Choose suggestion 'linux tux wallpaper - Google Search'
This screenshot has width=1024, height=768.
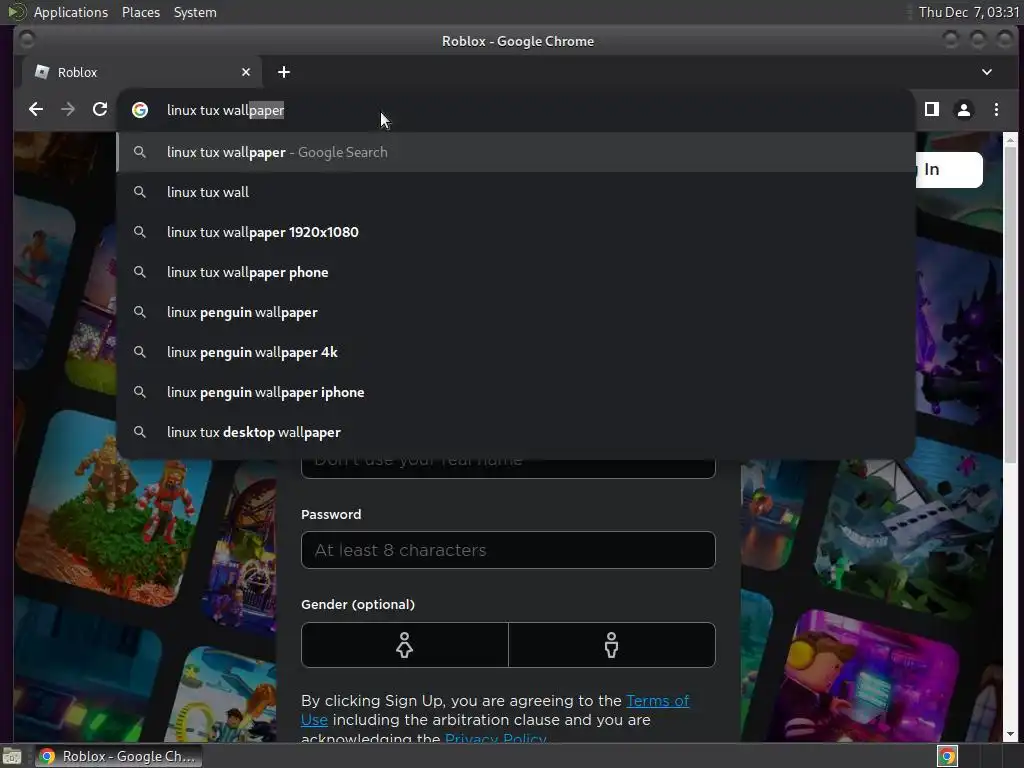coord(516,152)
